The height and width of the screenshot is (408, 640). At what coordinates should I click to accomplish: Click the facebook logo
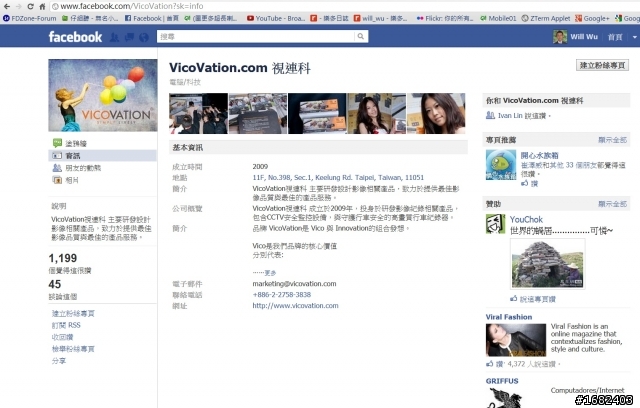point(75,37)
